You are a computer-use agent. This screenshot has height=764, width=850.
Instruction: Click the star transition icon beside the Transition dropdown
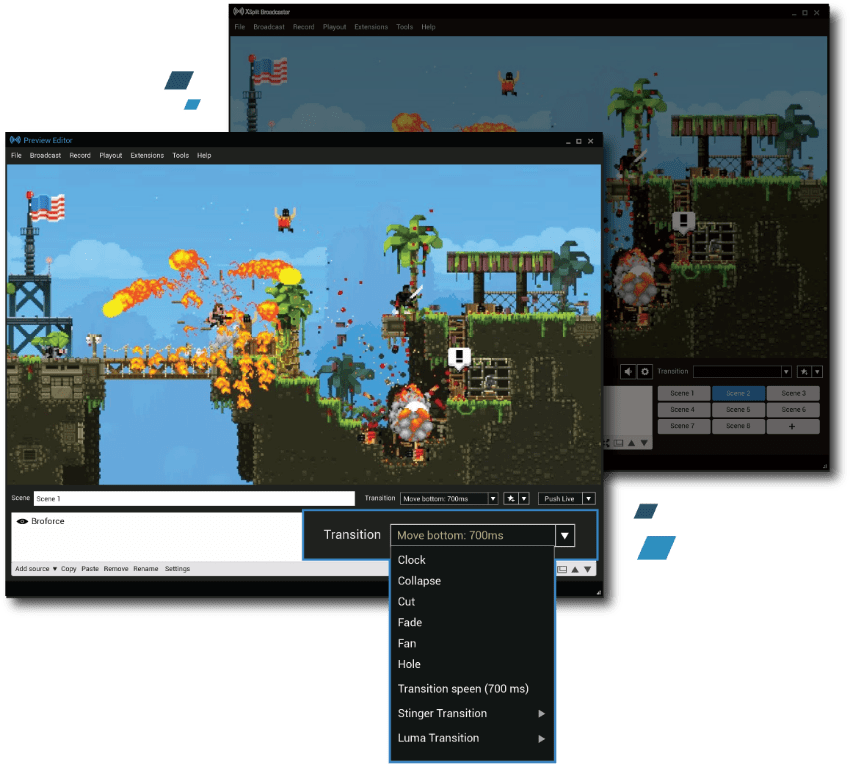pyautogui.click(x=510, y=498)
